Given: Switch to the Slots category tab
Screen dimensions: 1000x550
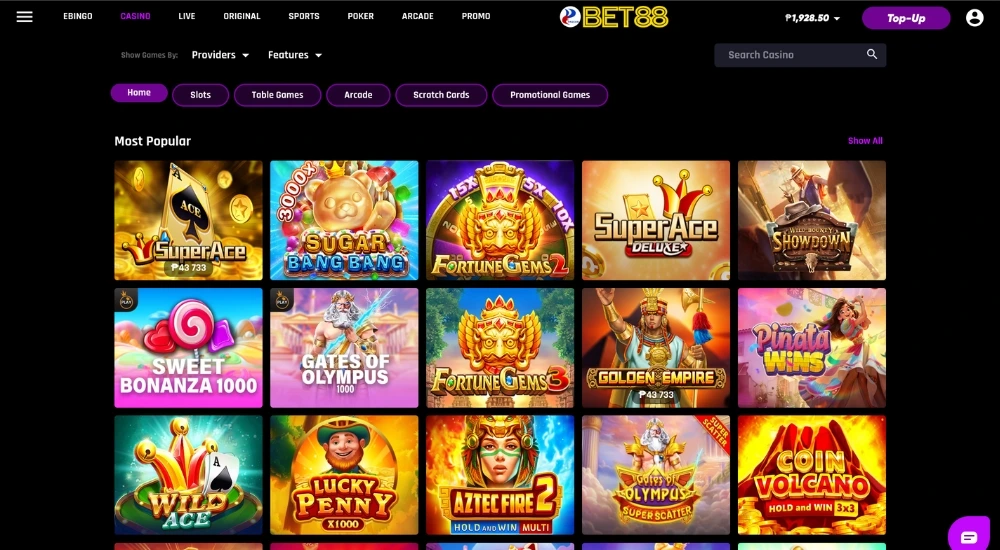Looking at the screenshot, I should (200, 94).
